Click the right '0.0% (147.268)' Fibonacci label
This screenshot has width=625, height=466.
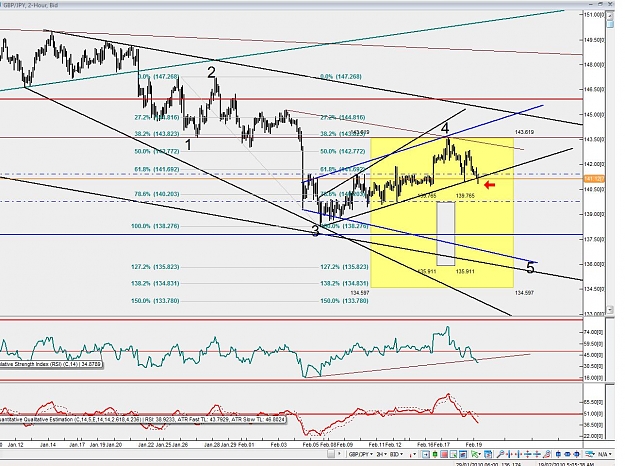340,77
